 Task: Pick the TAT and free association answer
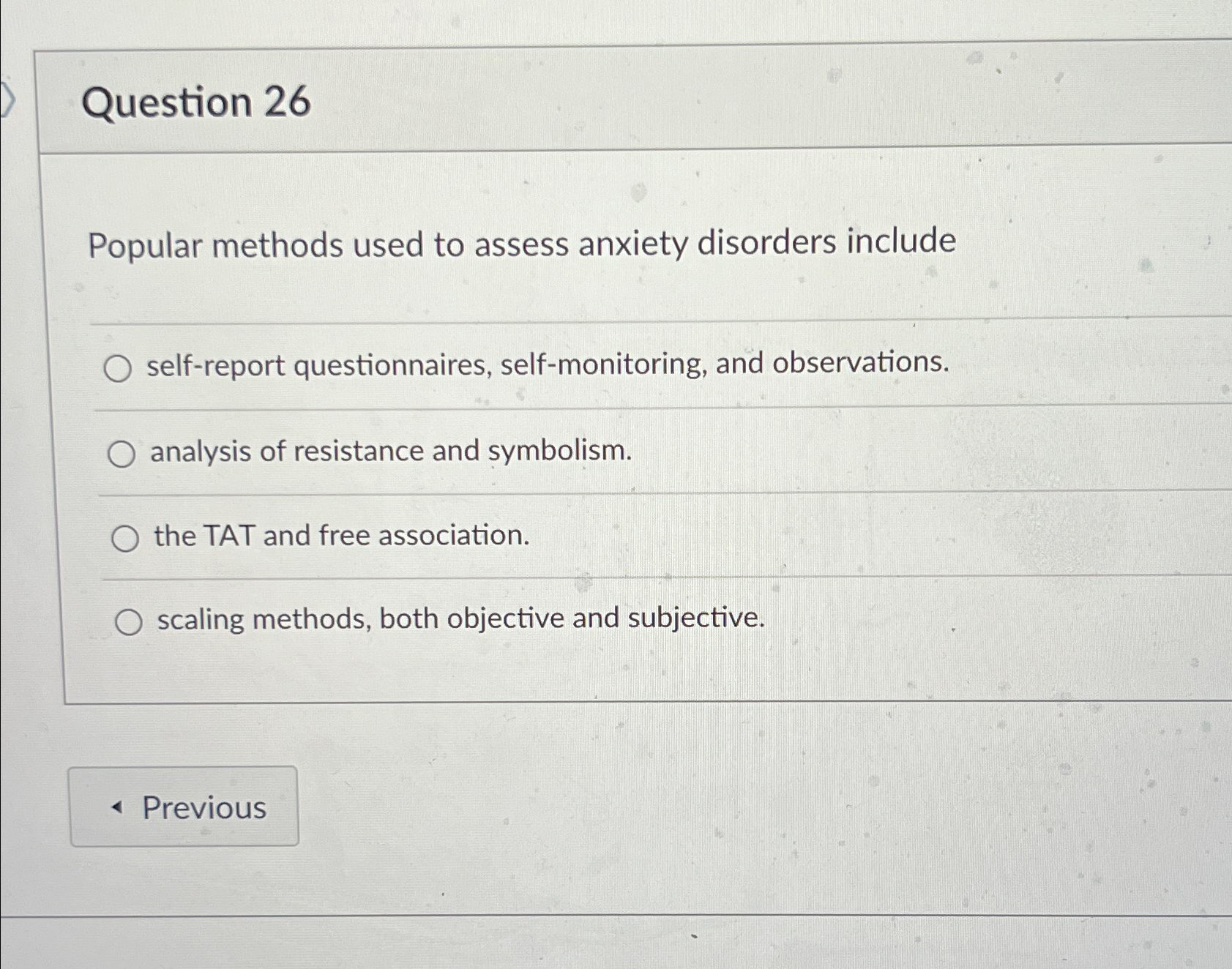(128, 538)
